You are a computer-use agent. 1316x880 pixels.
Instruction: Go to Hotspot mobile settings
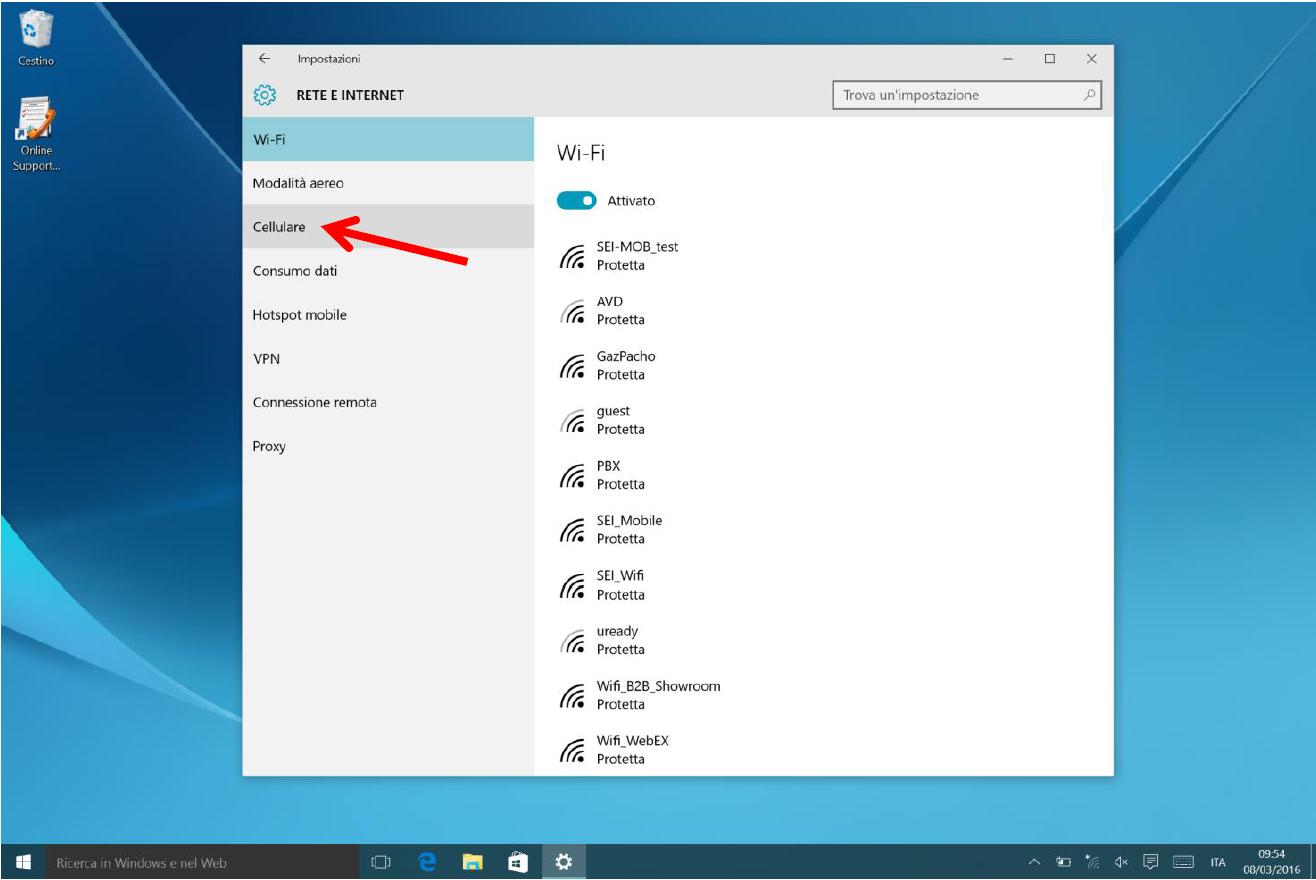tap(389, 315)
